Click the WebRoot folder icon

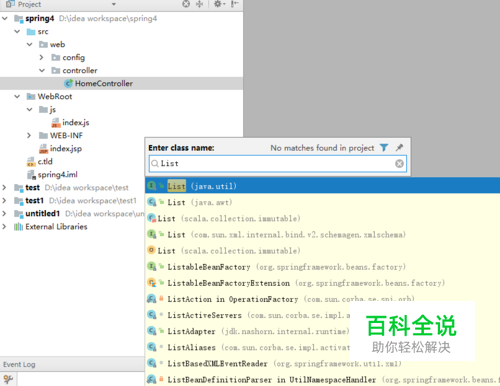pyautogui.click(x=31, y=97)
